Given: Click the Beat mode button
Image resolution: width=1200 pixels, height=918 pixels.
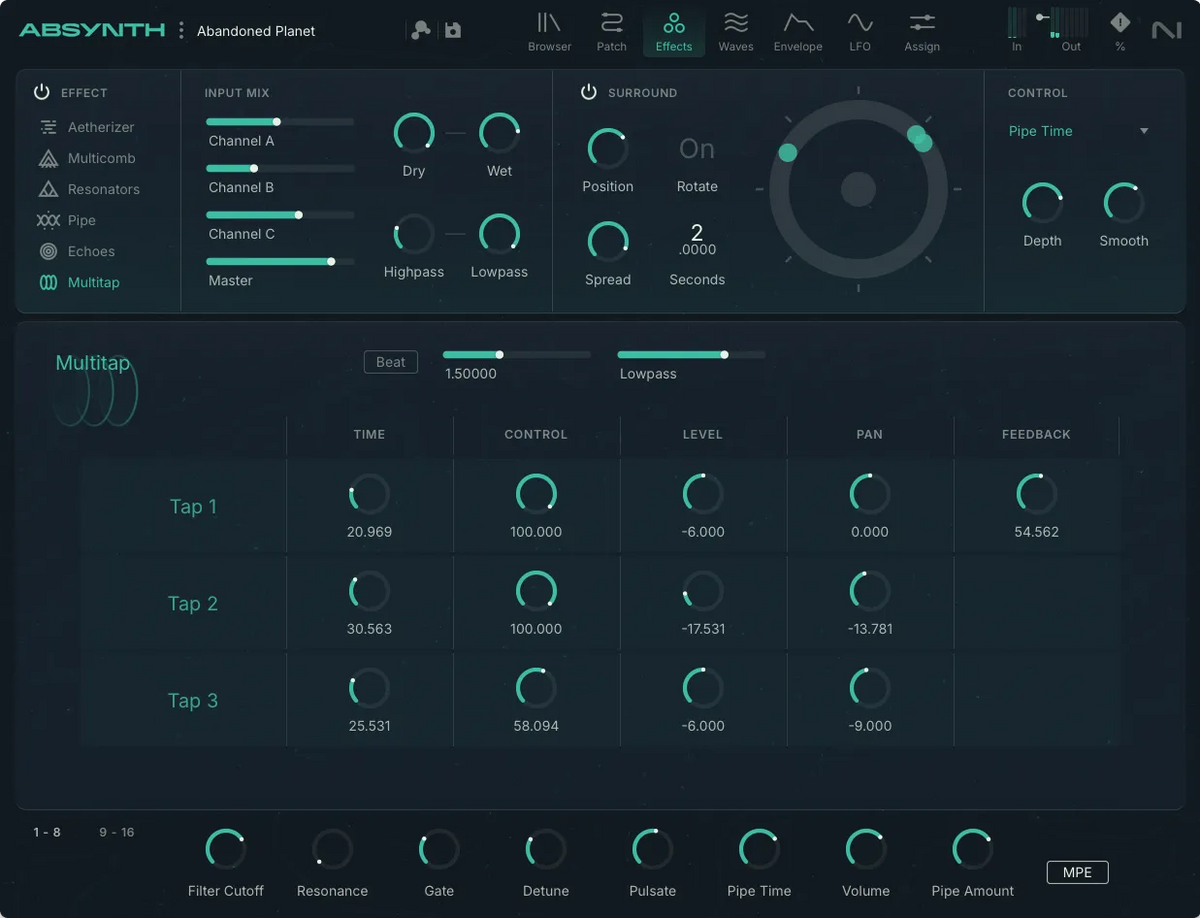Looking at the screenshot, I should click(x=390, y=361).
